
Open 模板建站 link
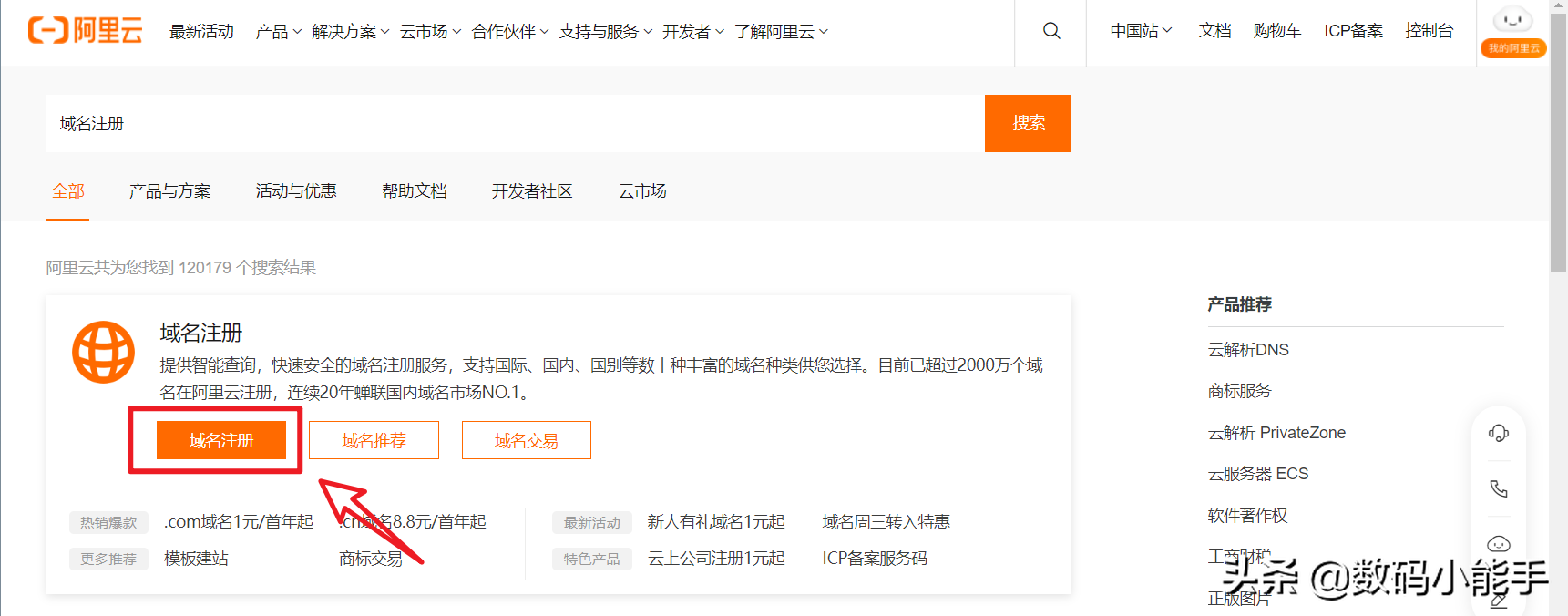[196, 559]
